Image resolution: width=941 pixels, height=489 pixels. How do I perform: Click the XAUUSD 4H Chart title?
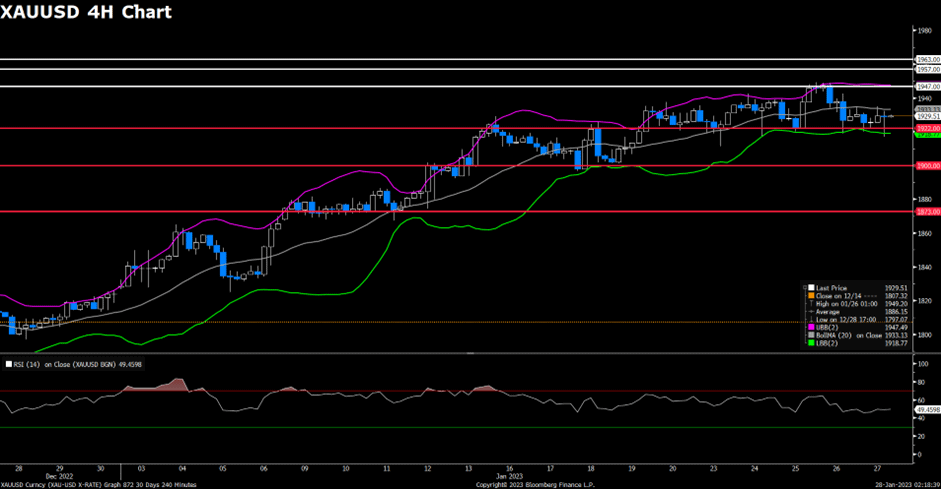[x=86, y=13]
